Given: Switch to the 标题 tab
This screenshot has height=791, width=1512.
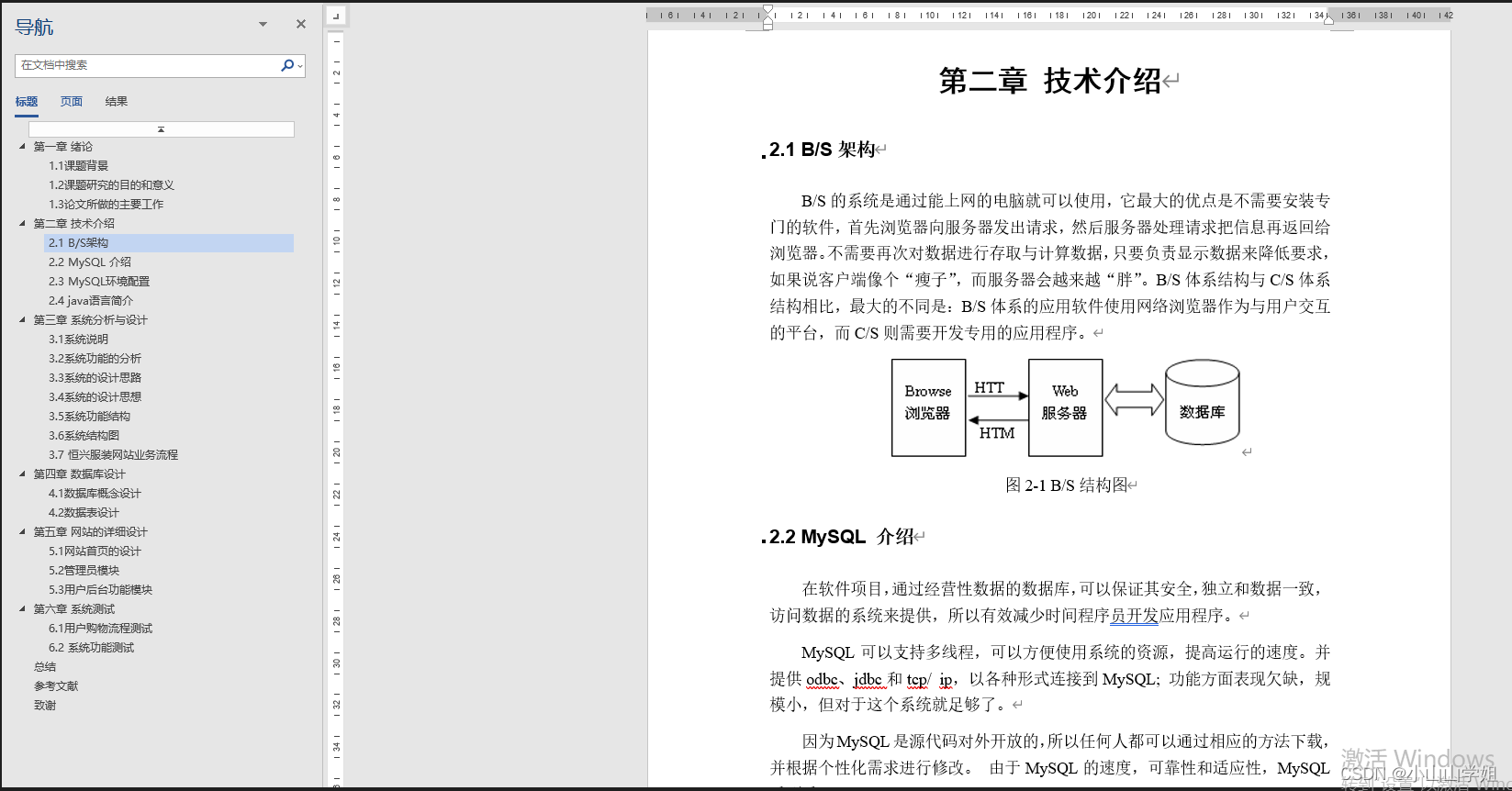Looking at the screenshot, I should (27, 102).
